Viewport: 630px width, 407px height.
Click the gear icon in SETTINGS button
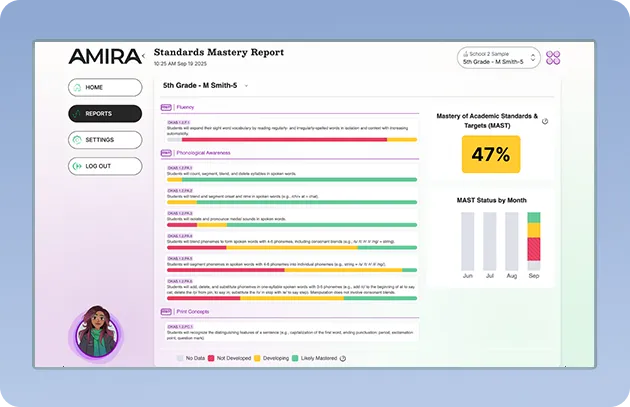[x=77, y=140]
